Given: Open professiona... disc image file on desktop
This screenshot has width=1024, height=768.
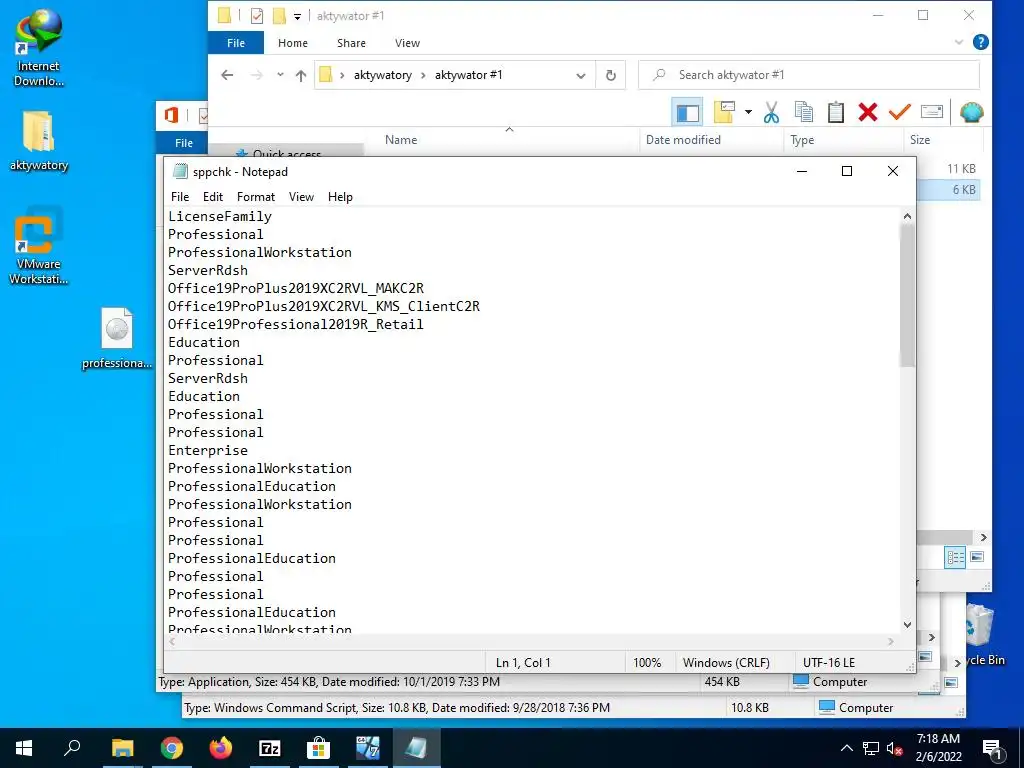Looking at the screenshot, I should click(117, 338).
